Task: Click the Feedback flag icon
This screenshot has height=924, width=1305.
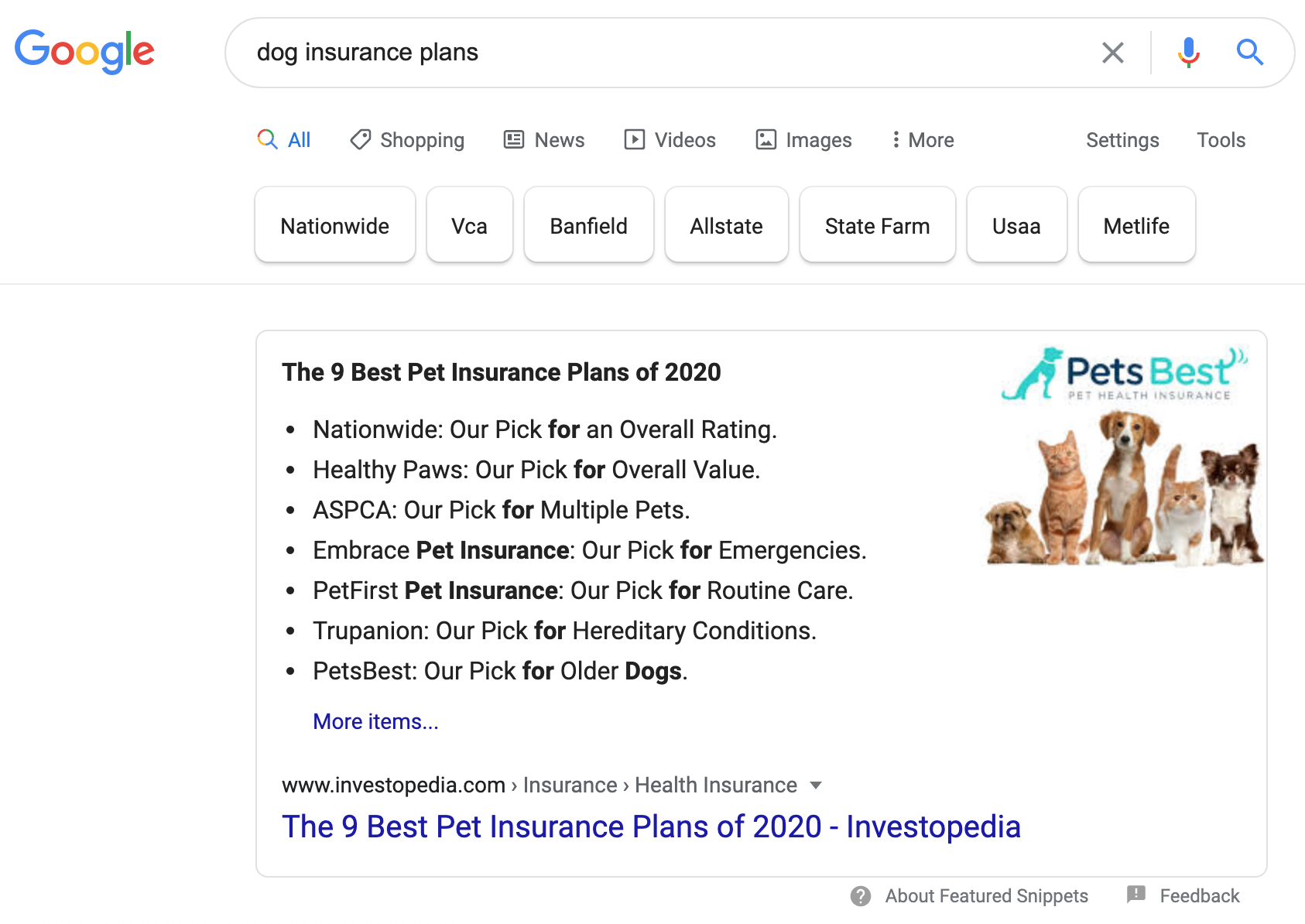Action: [x=1135, y=895]
